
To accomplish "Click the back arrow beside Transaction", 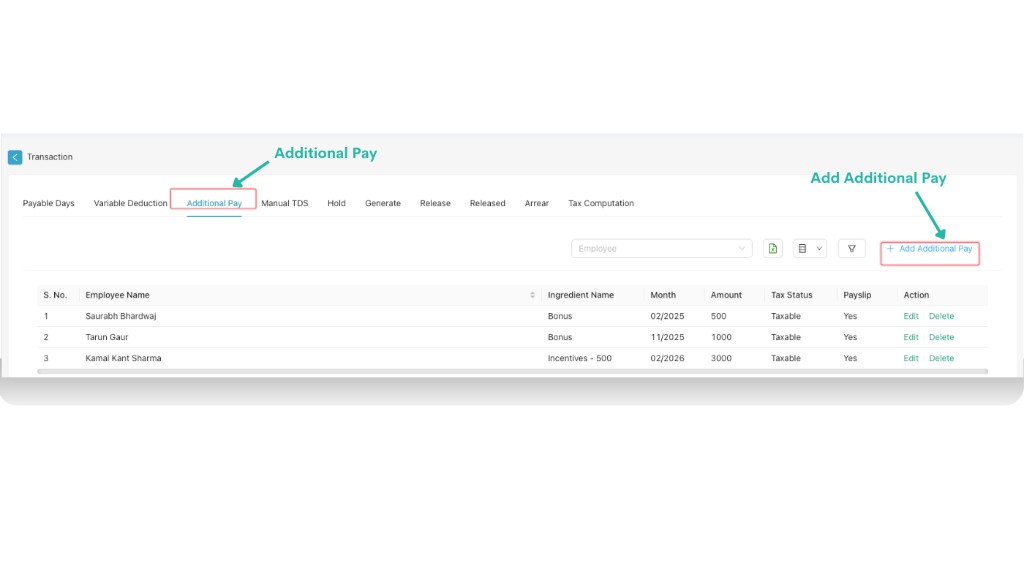I will 15,157.
